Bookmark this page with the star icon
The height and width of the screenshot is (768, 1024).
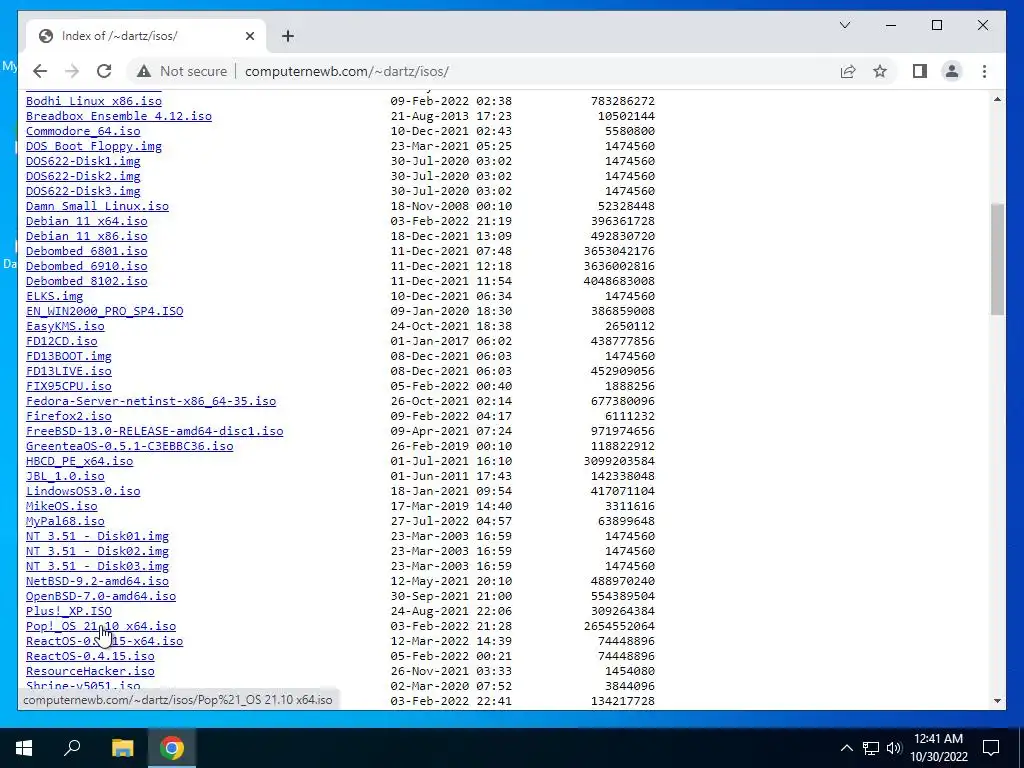tap(880, 71)
